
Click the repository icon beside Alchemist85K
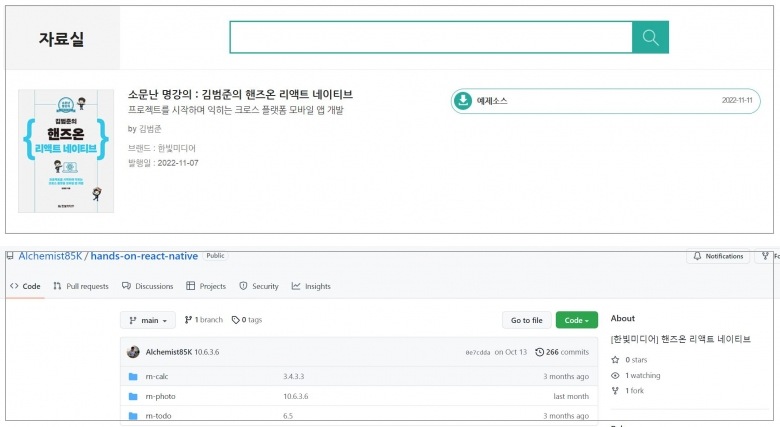click(10, 256)
